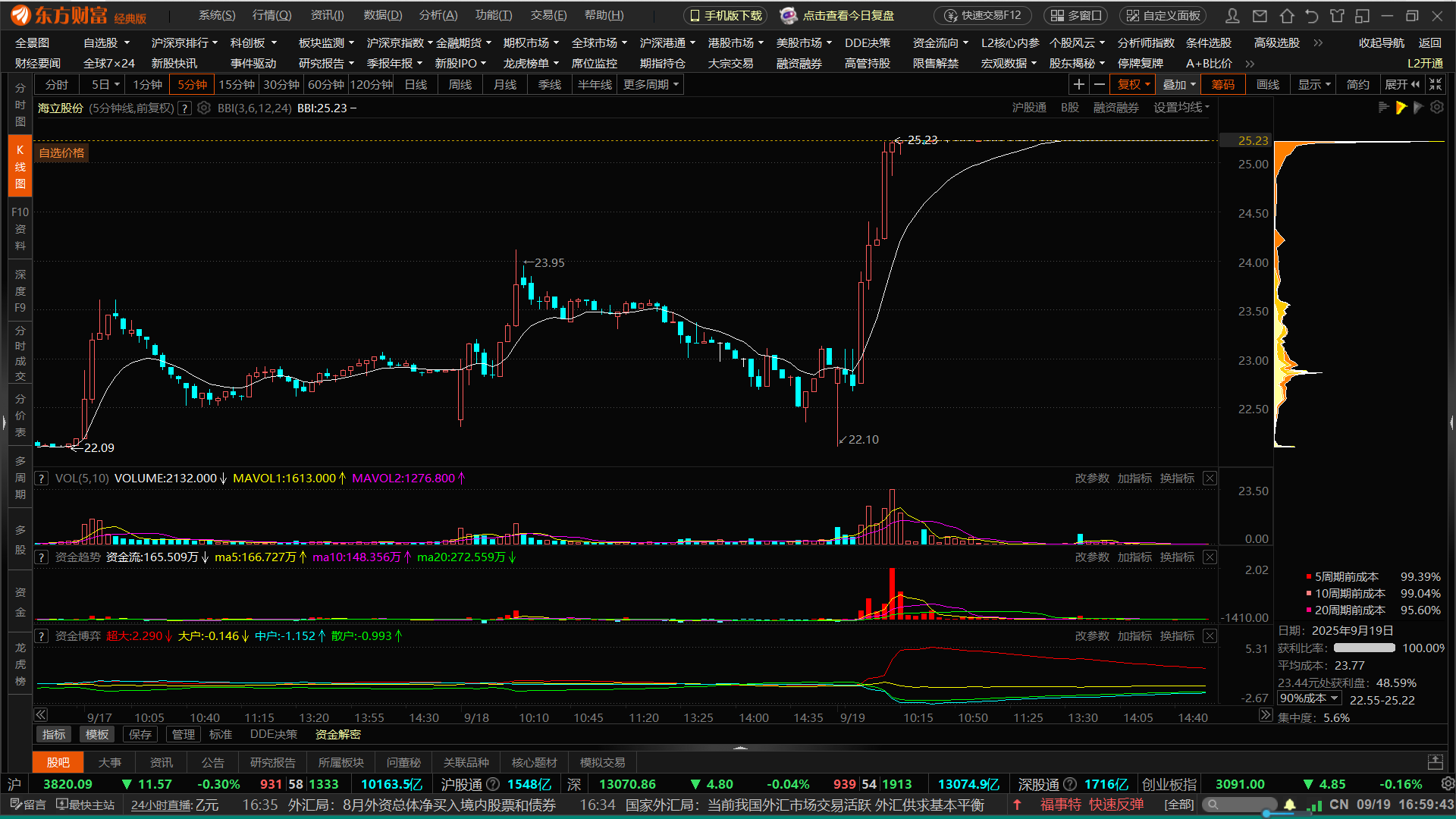Click the 自选价格 label on chart
Viewport: 1456px width, 819px height.
pos(61,152)
